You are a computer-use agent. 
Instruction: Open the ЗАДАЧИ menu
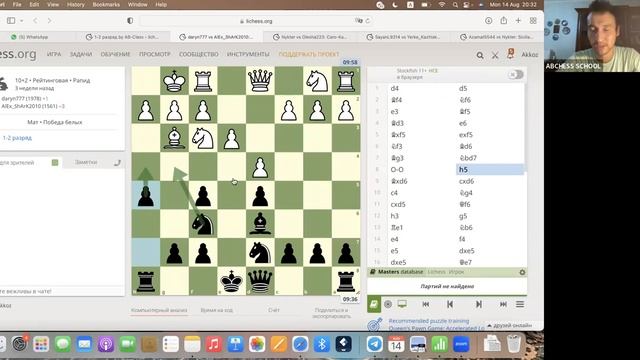click(x=81, y=54)
